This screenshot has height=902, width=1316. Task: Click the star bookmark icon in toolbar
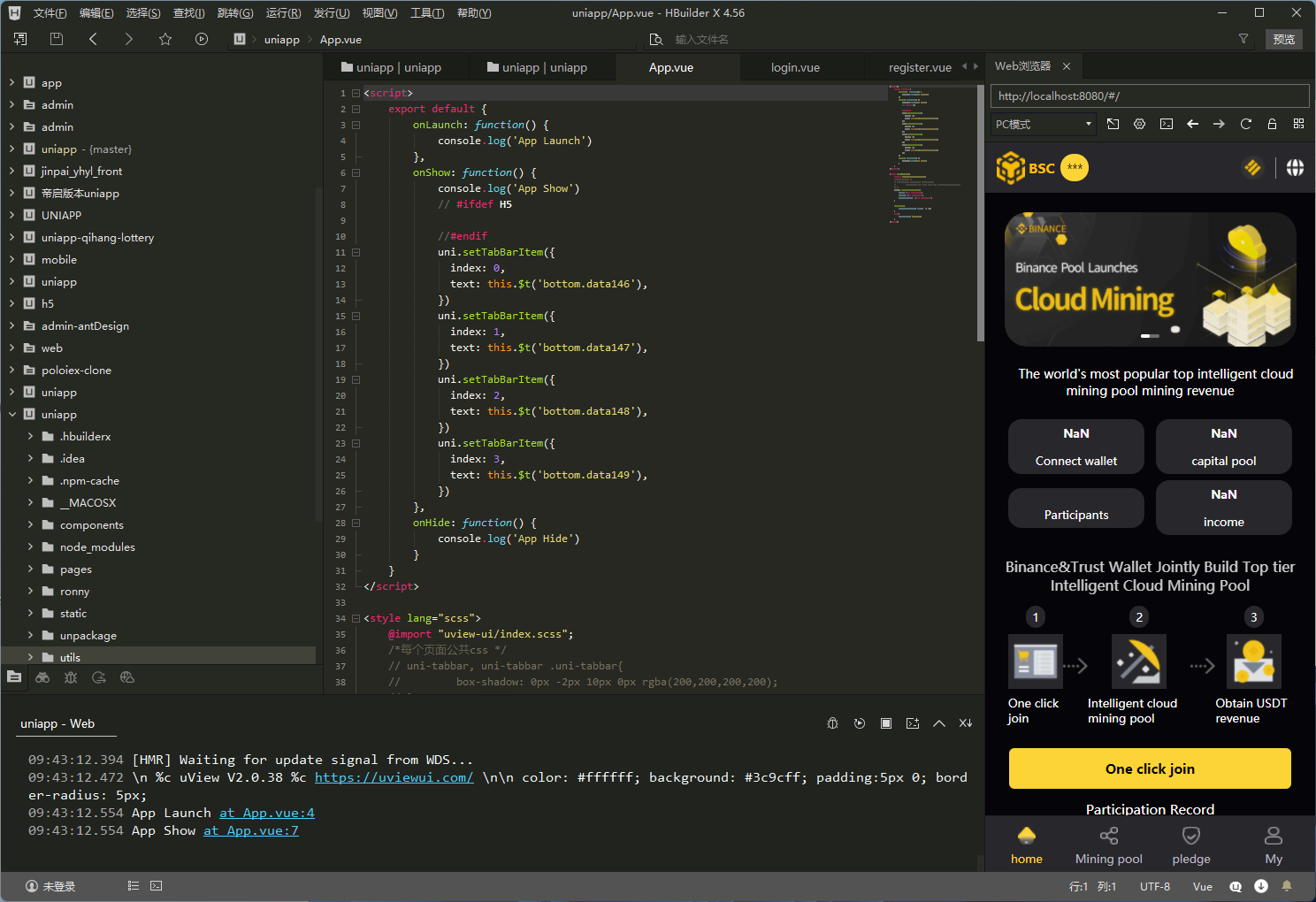165,39
